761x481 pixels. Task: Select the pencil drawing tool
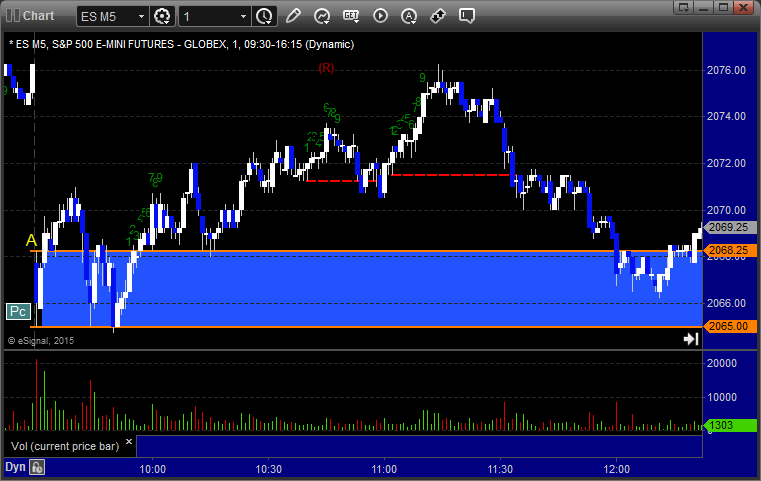pyautogui.click(x=293, y=16)
